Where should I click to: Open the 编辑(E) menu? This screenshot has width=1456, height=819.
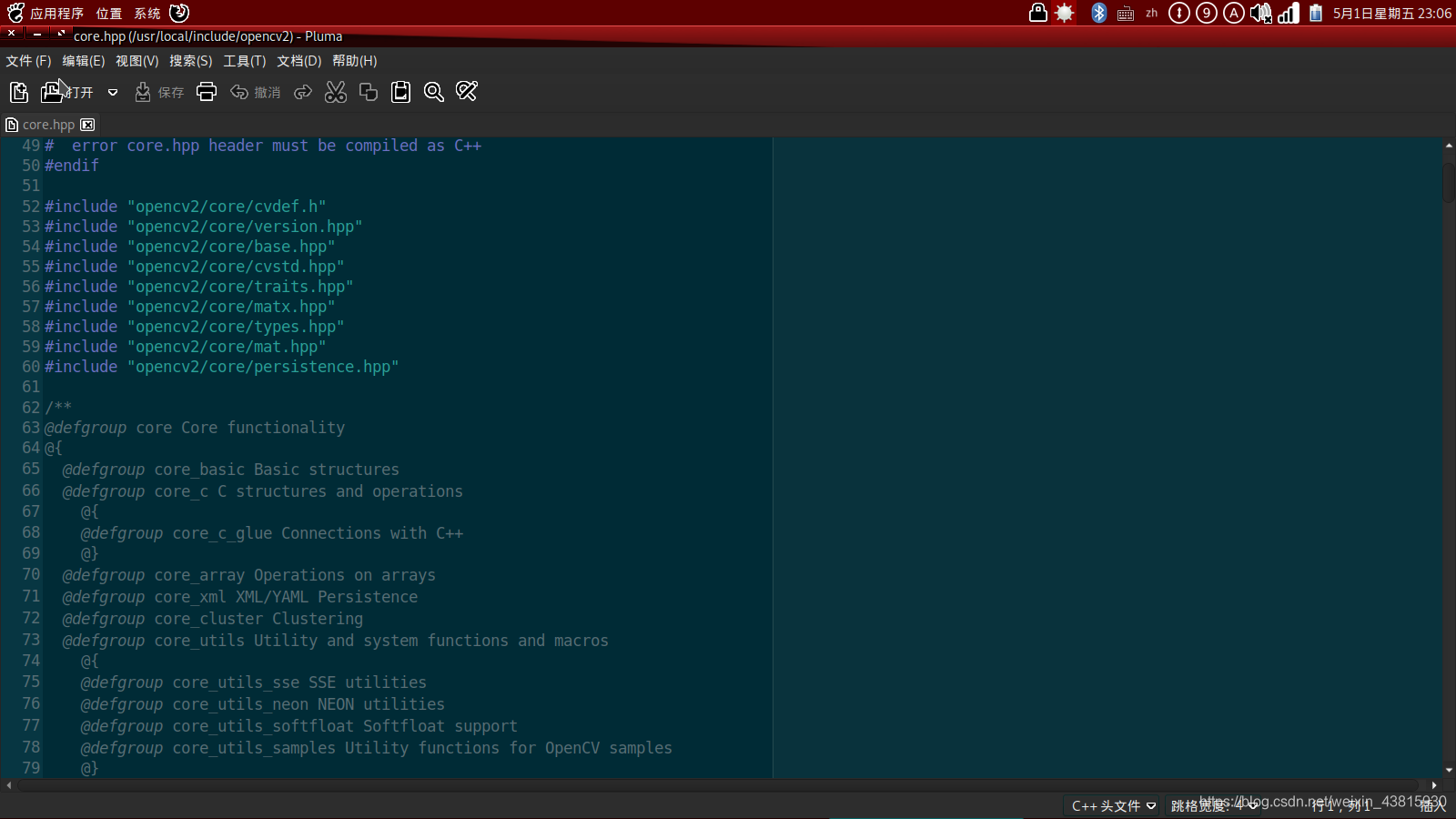coord(84,61)
